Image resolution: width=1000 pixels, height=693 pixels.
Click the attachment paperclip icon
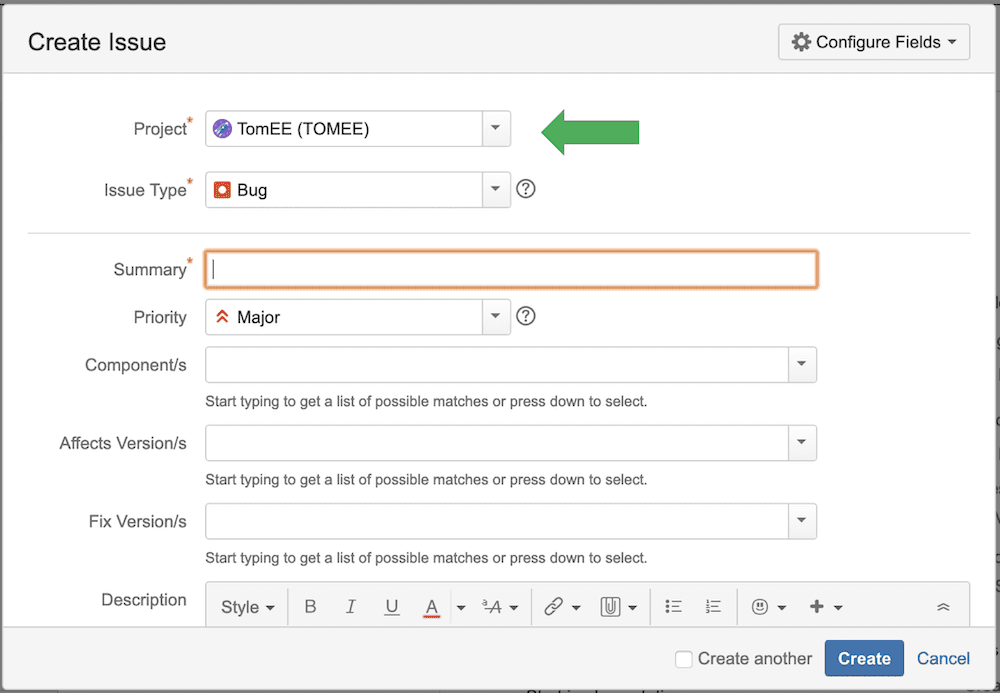610,607
